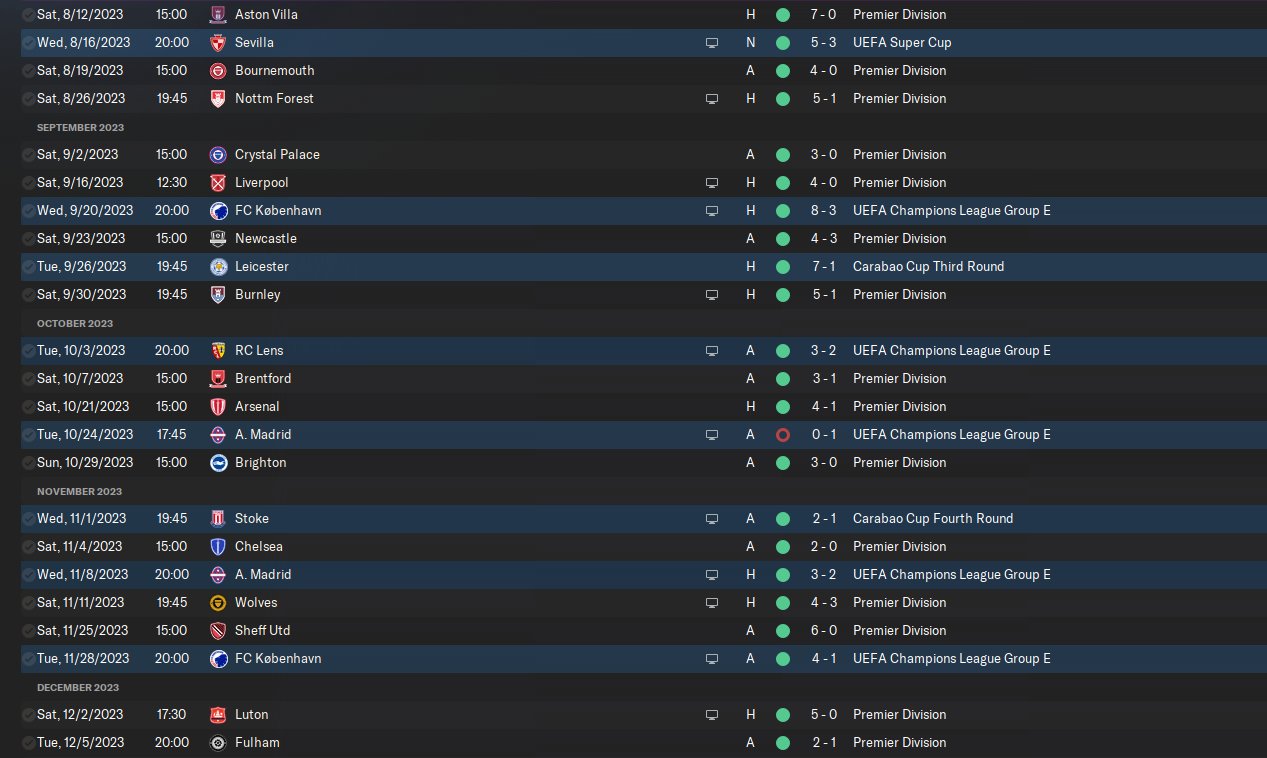Click the Aston Villa club badge

tap(218, 15)
